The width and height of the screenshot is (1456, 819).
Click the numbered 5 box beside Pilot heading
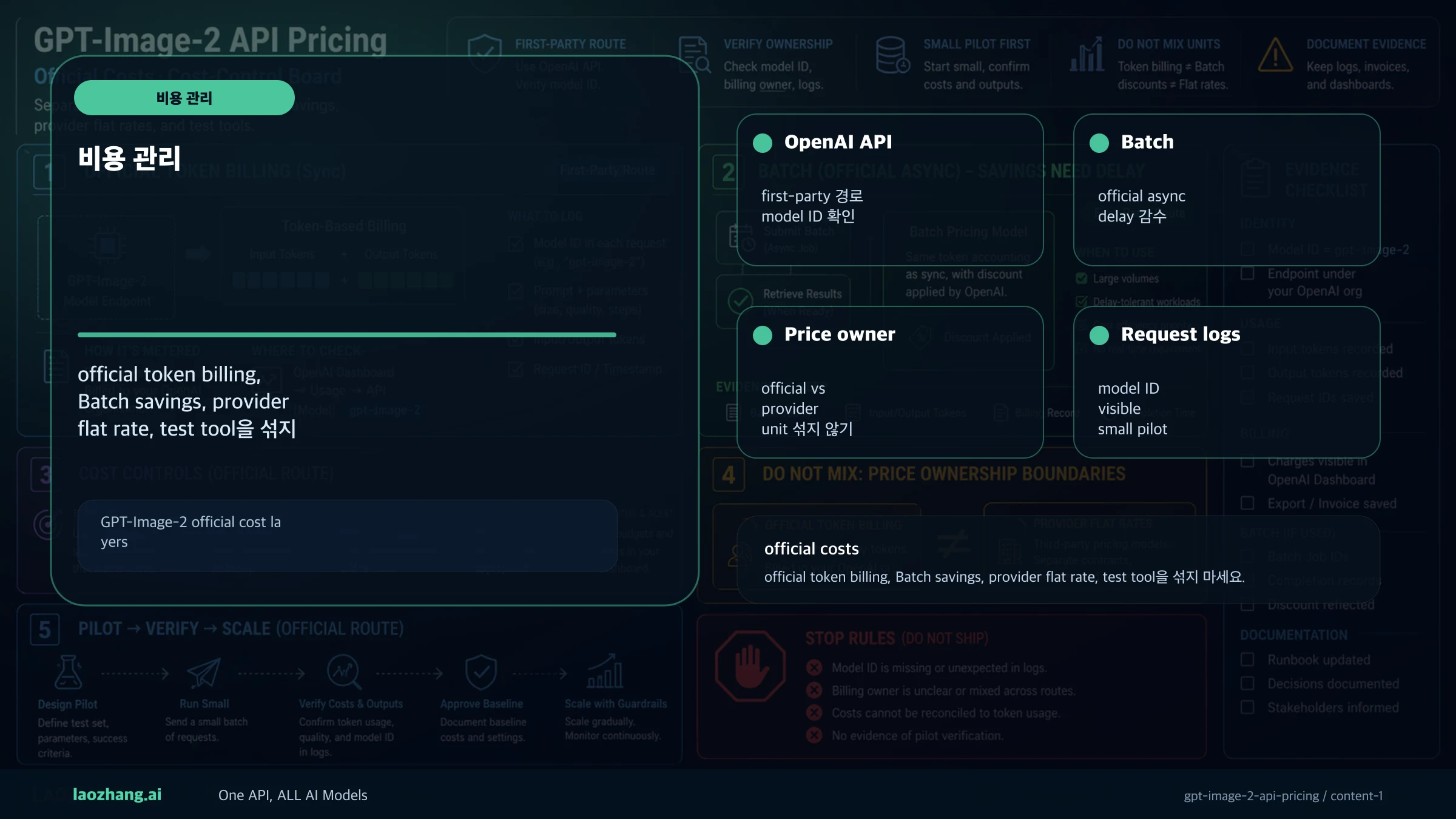coord(45,630)
